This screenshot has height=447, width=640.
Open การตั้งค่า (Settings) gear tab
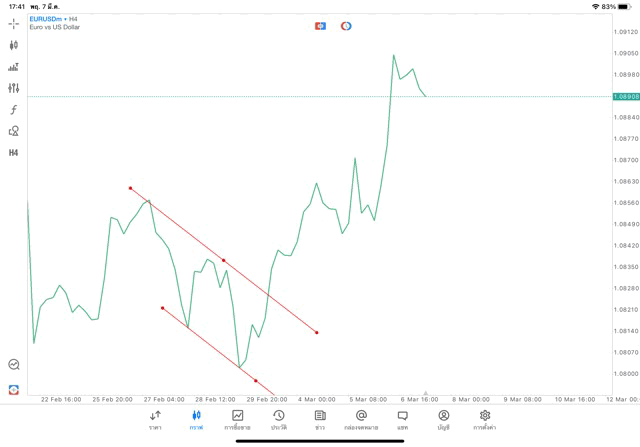click(x=485, y=419)
